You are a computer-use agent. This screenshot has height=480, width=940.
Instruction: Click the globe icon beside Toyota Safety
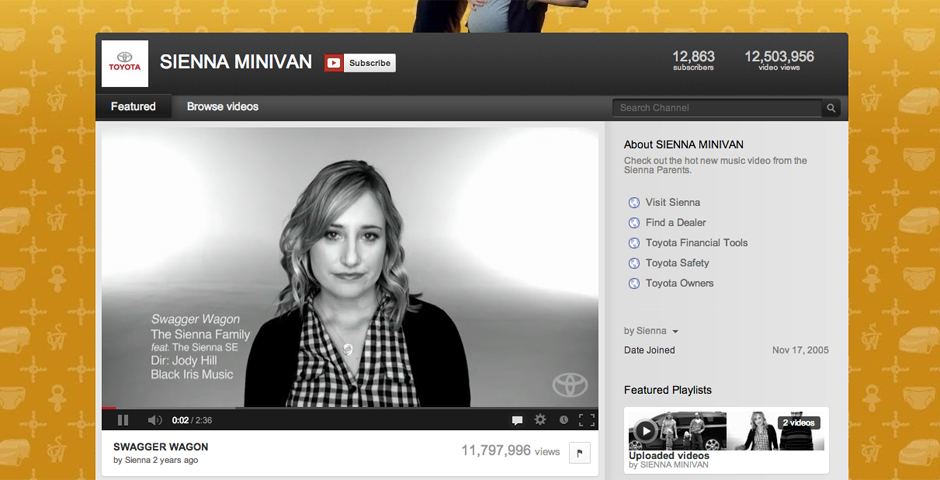pos(634,263)
